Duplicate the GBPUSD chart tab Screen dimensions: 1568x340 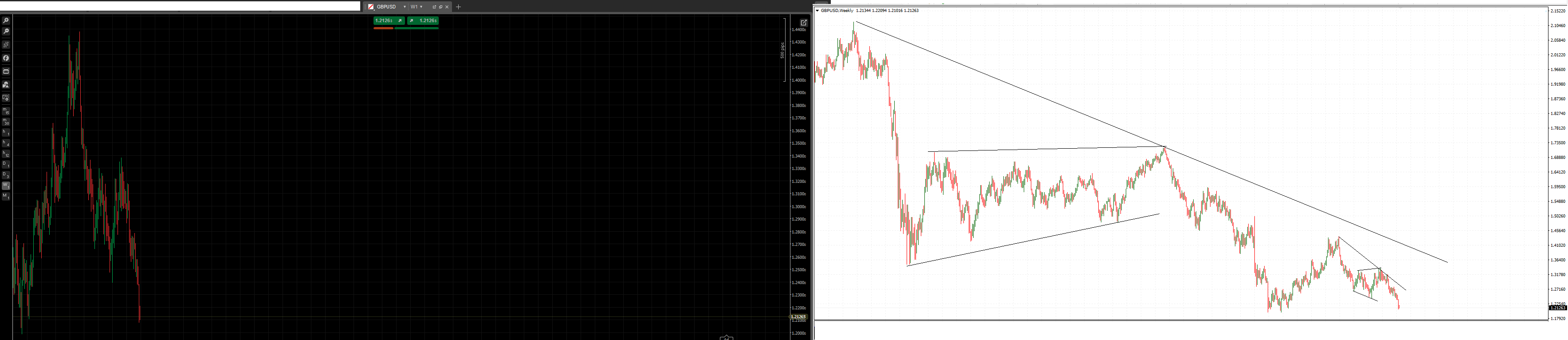[441, 7]
